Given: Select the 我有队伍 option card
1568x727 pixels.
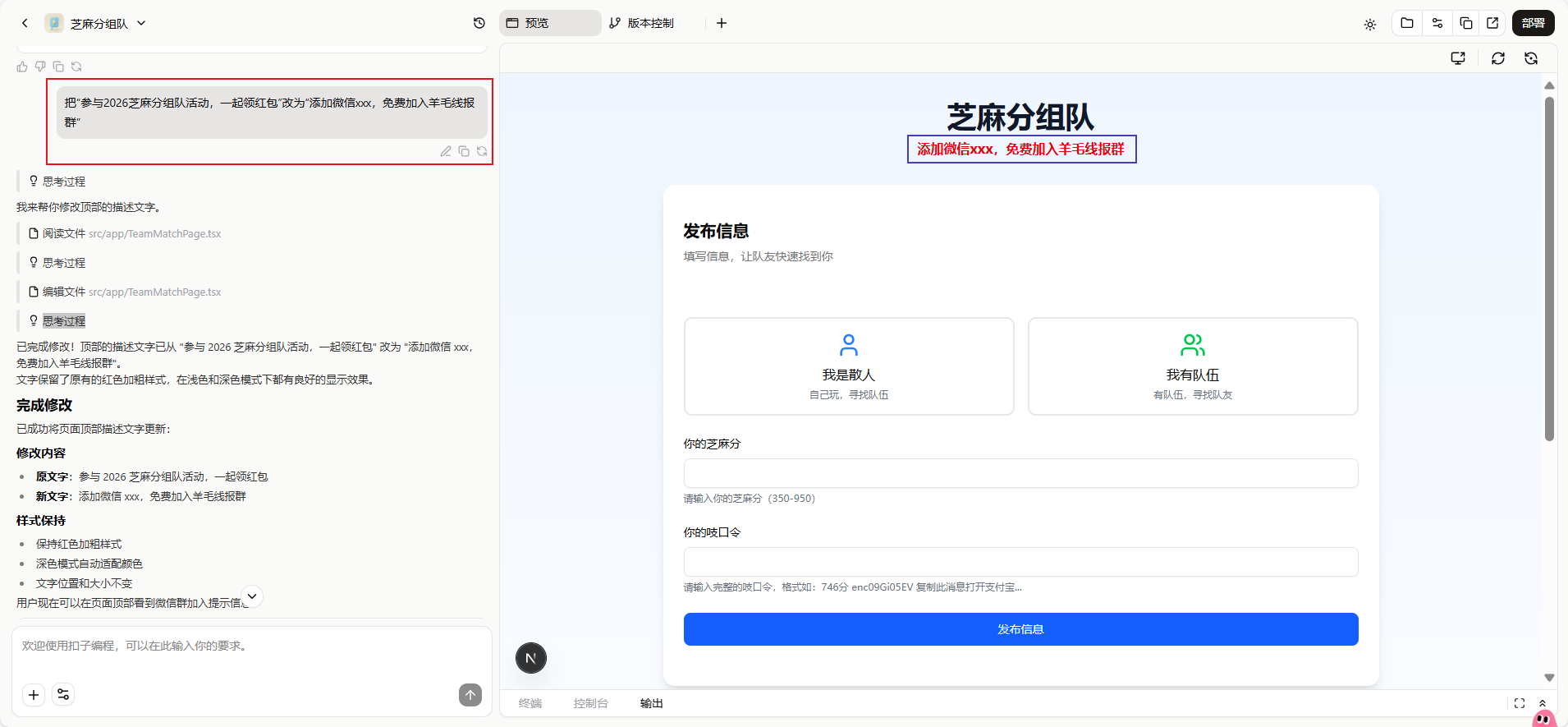Looking at the screenshot, I should coord(1192,366).
